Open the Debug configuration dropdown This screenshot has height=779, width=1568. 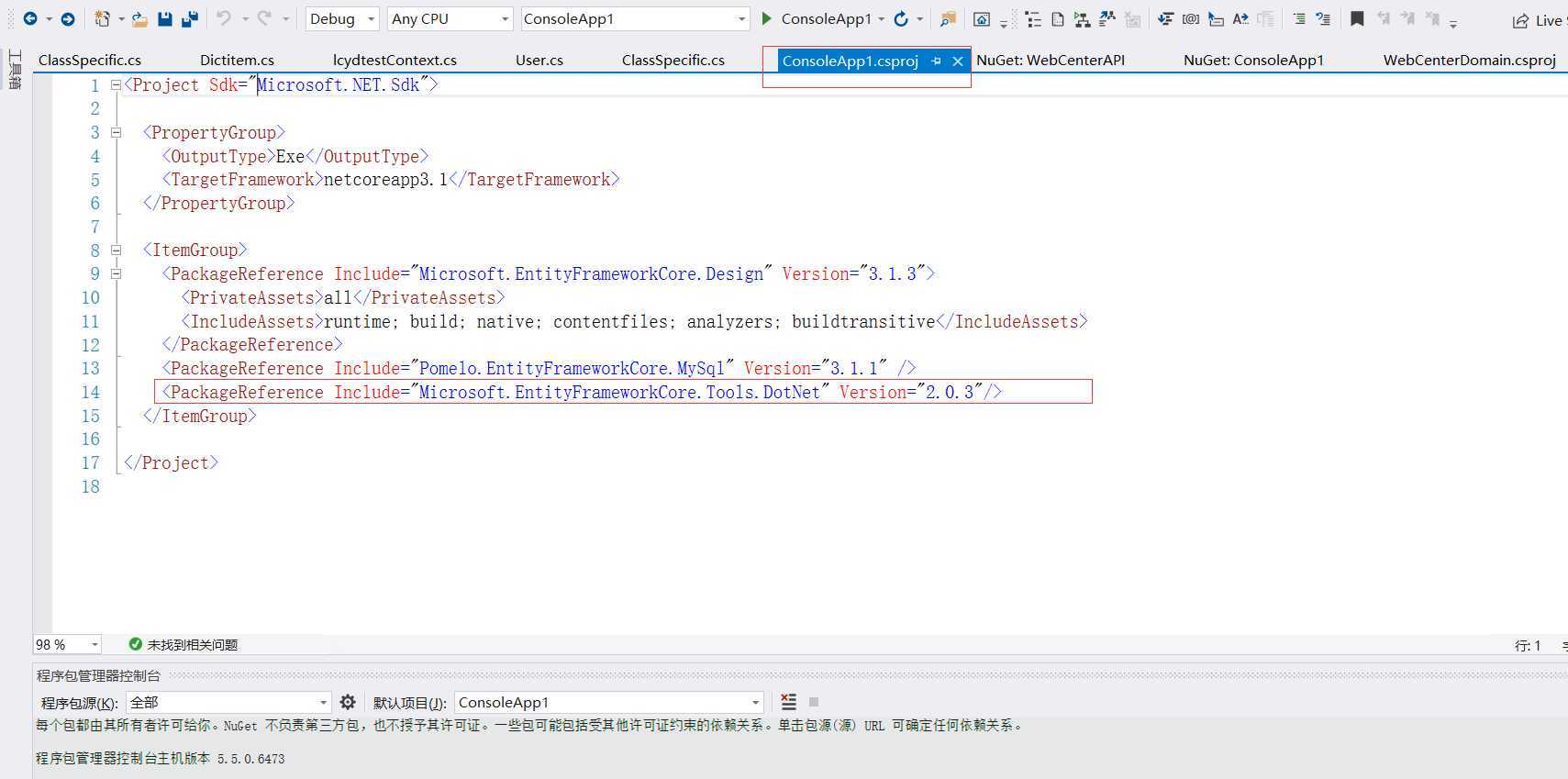click(x=341, y=18)
